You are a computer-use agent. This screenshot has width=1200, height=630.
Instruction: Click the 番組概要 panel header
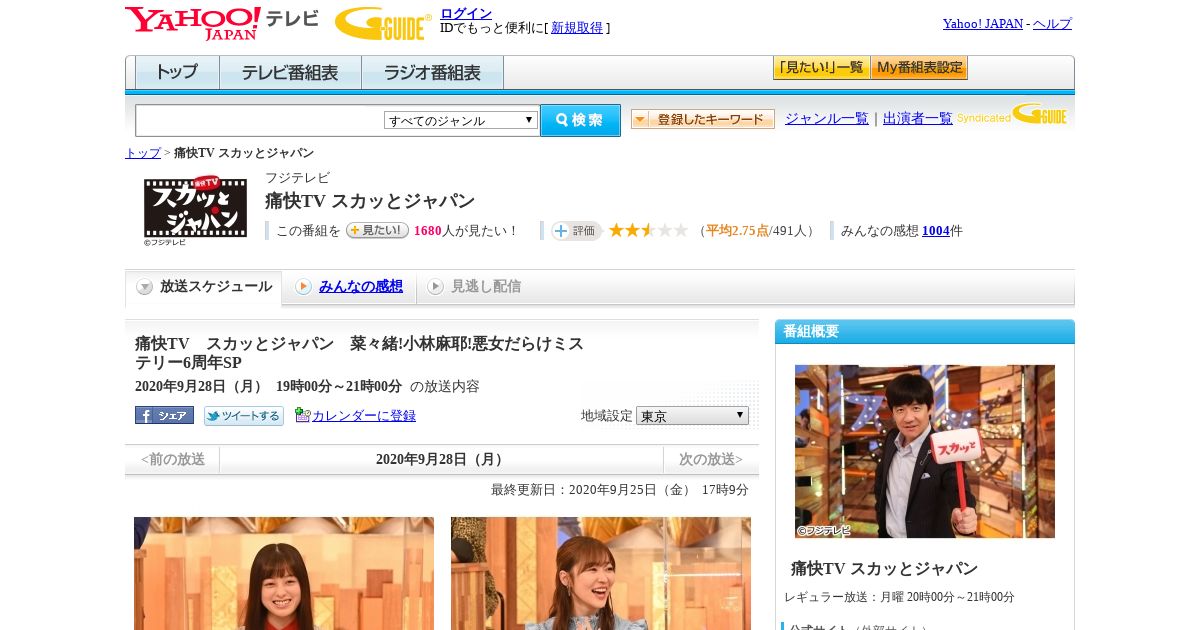(925, 332)
